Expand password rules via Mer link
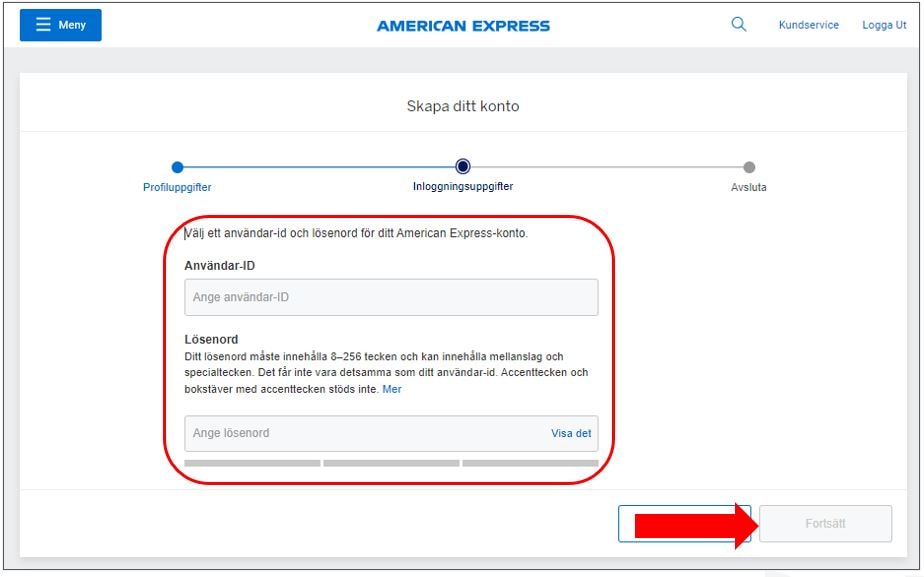The width and height of the screenshot is (924, 577). [392, 389]
